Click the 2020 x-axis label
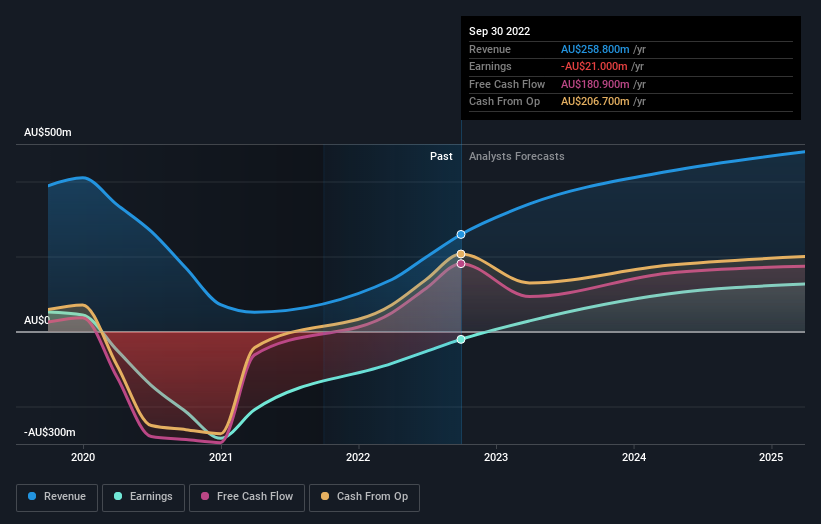This screenshot has height=524, width=821. point(83,458)
